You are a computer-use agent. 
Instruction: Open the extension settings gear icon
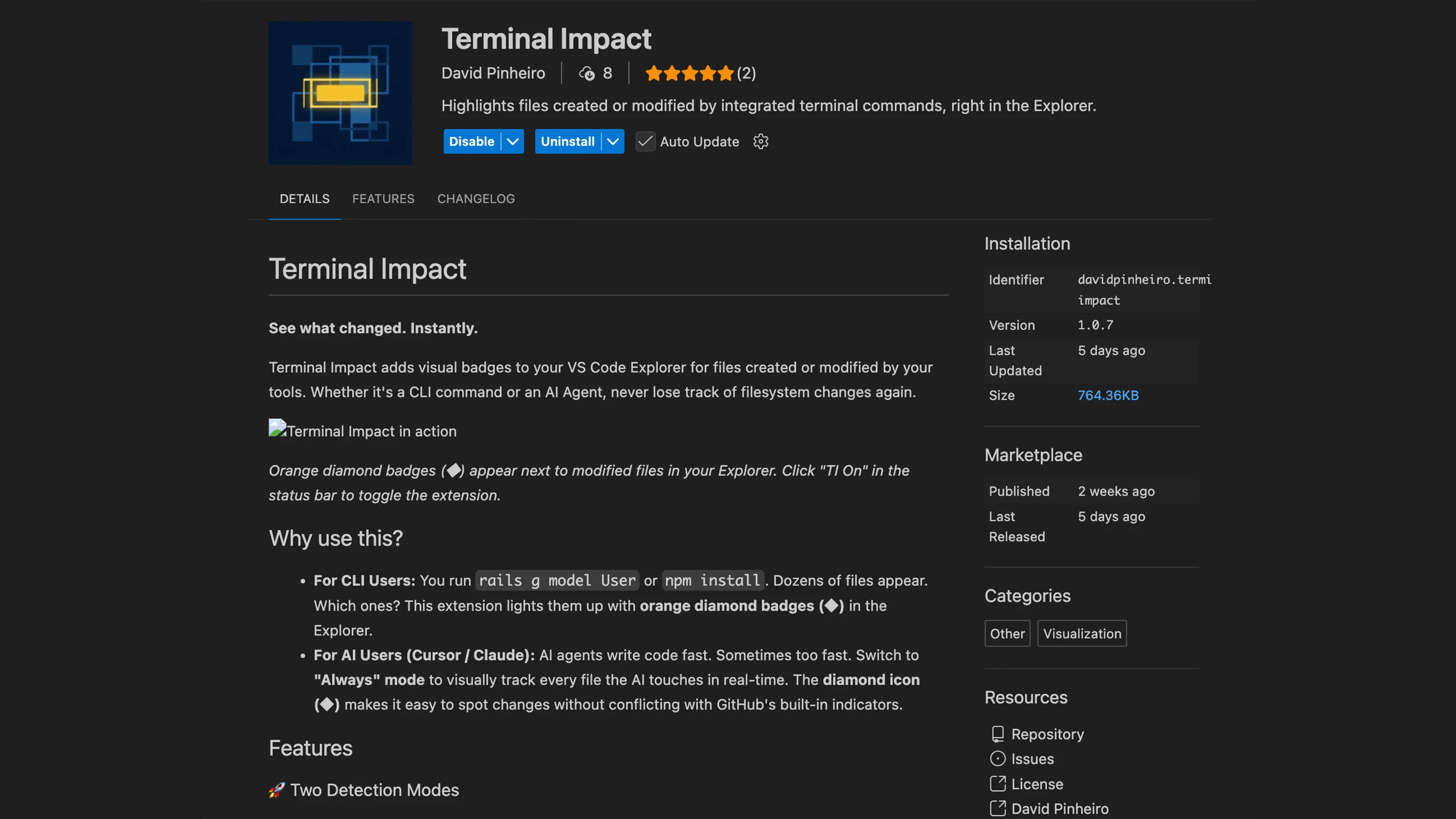[760, 141]
